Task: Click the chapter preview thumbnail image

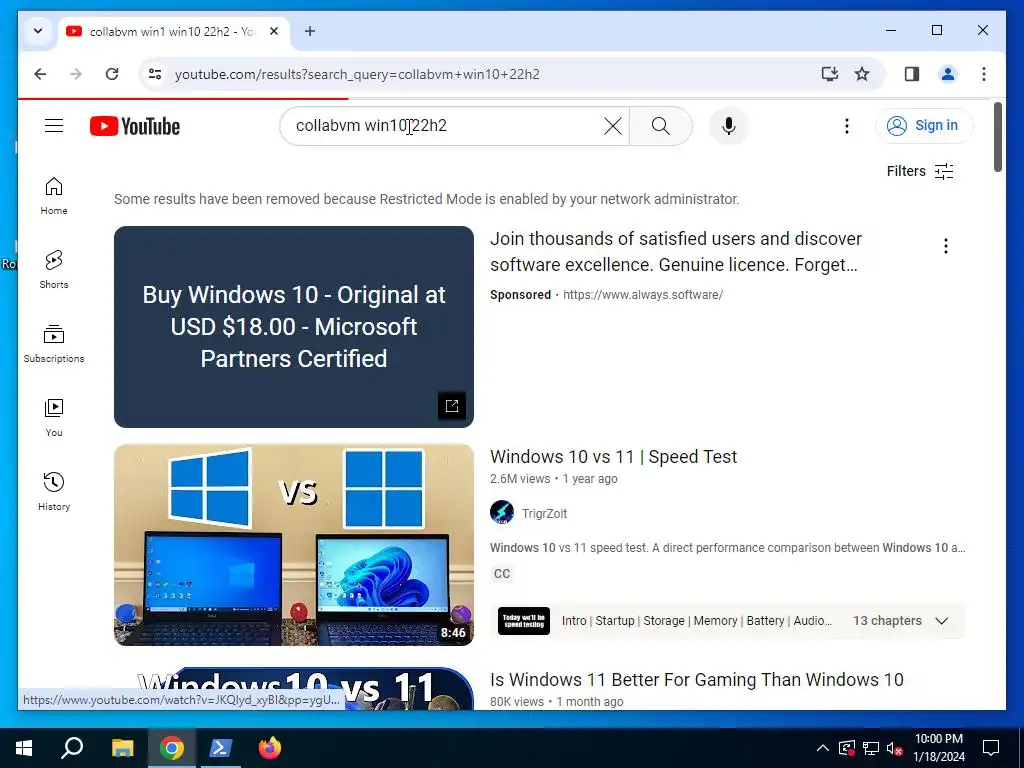Action: pyautogui.click(x=524, y=620)
